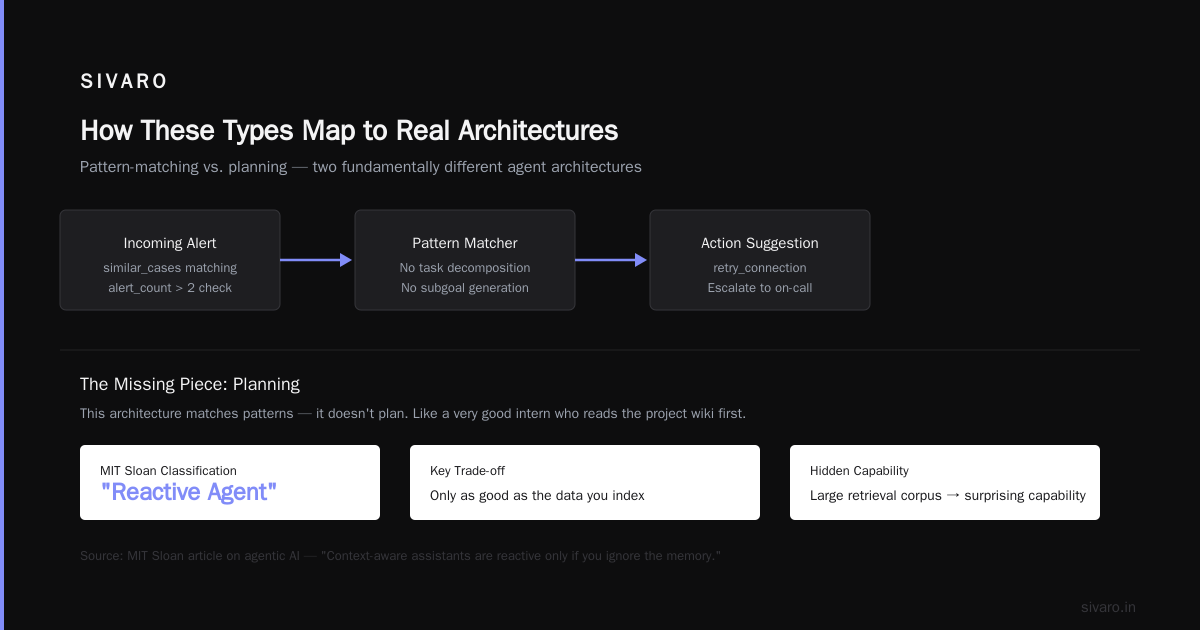Click "similar_cases matching" text
This screenshot has height=630, width=1200.
pos(170,268)
